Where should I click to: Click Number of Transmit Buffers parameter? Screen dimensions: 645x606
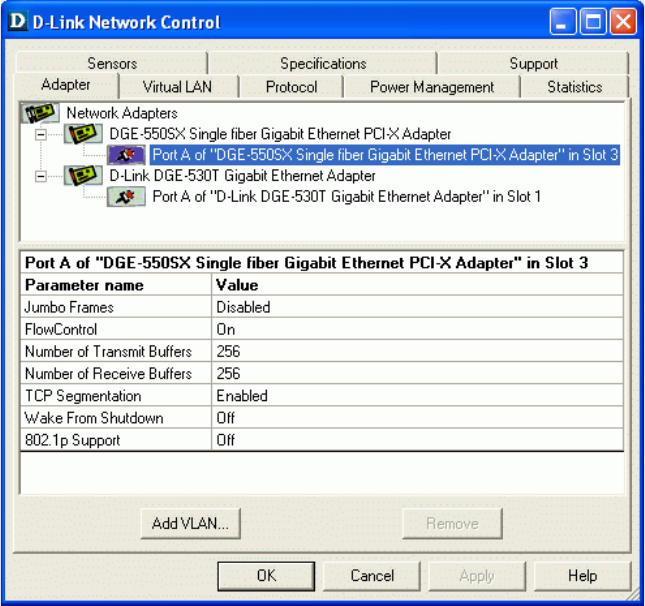(109, 352)
